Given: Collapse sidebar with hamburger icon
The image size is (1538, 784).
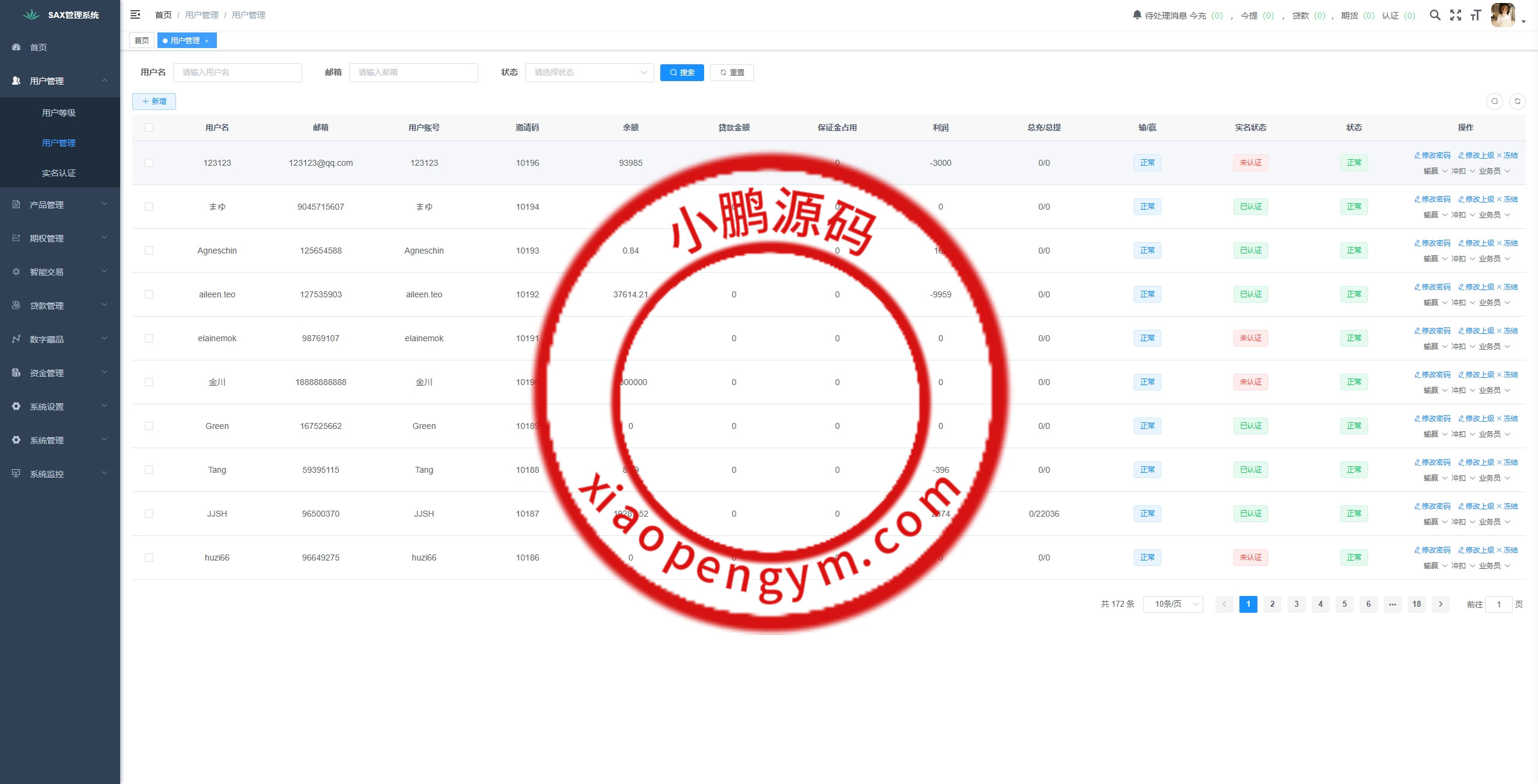Looking at the screenshot, I should (x=135, y=14).
